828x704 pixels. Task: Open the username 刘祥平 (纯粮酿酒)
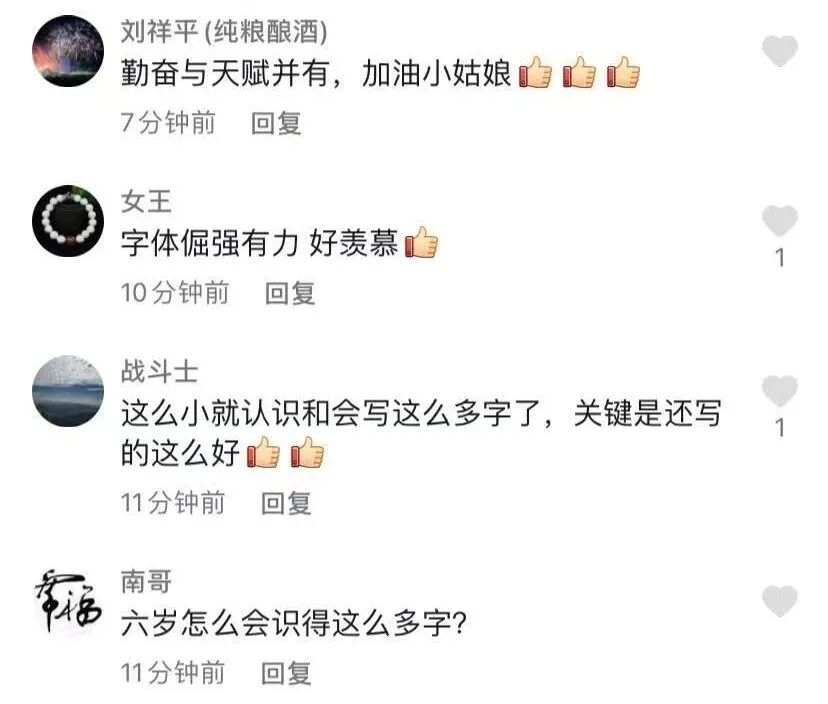point(224,32)
